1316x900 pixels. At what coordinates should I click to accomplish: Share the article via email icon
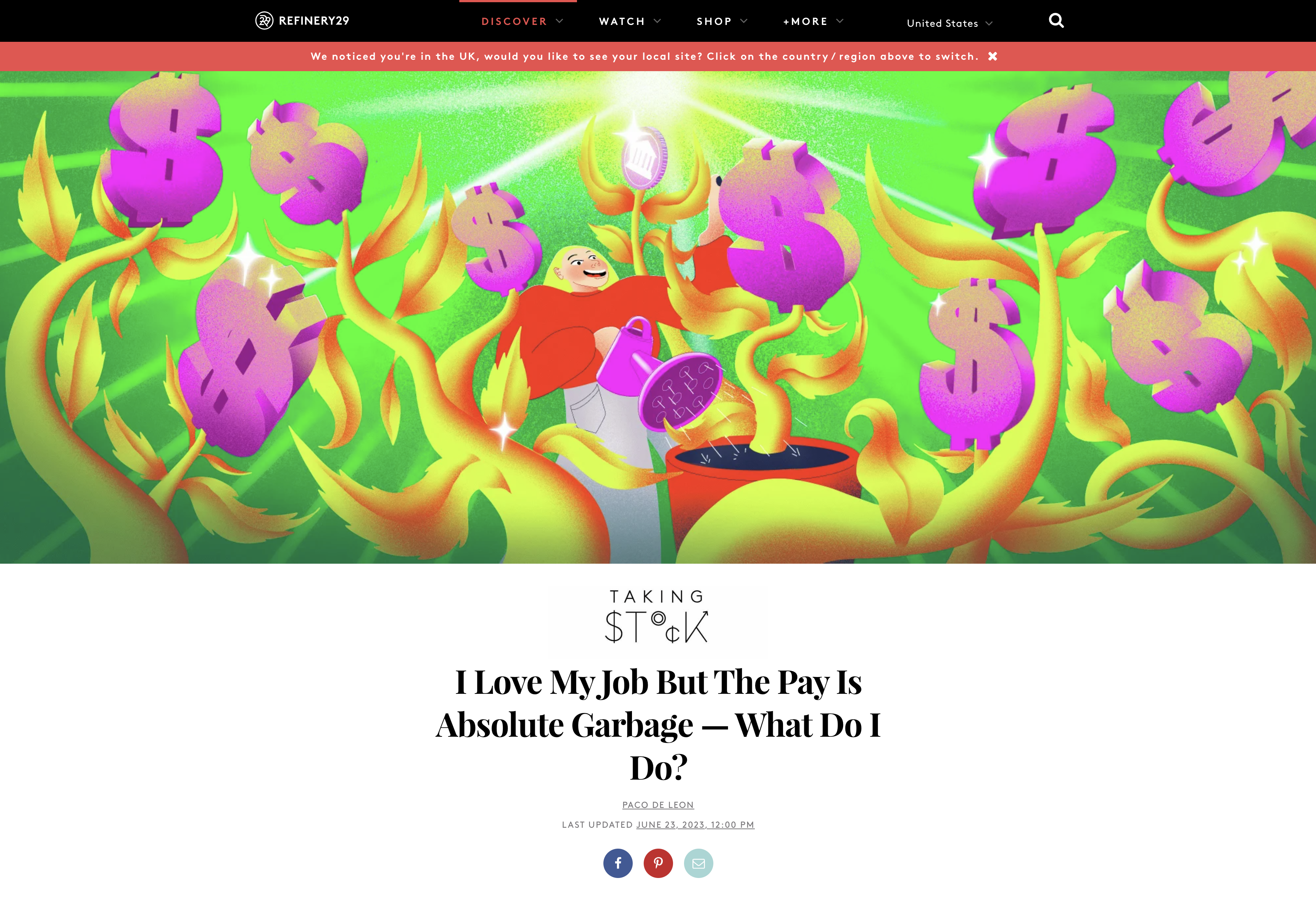(x=698, y=863)
